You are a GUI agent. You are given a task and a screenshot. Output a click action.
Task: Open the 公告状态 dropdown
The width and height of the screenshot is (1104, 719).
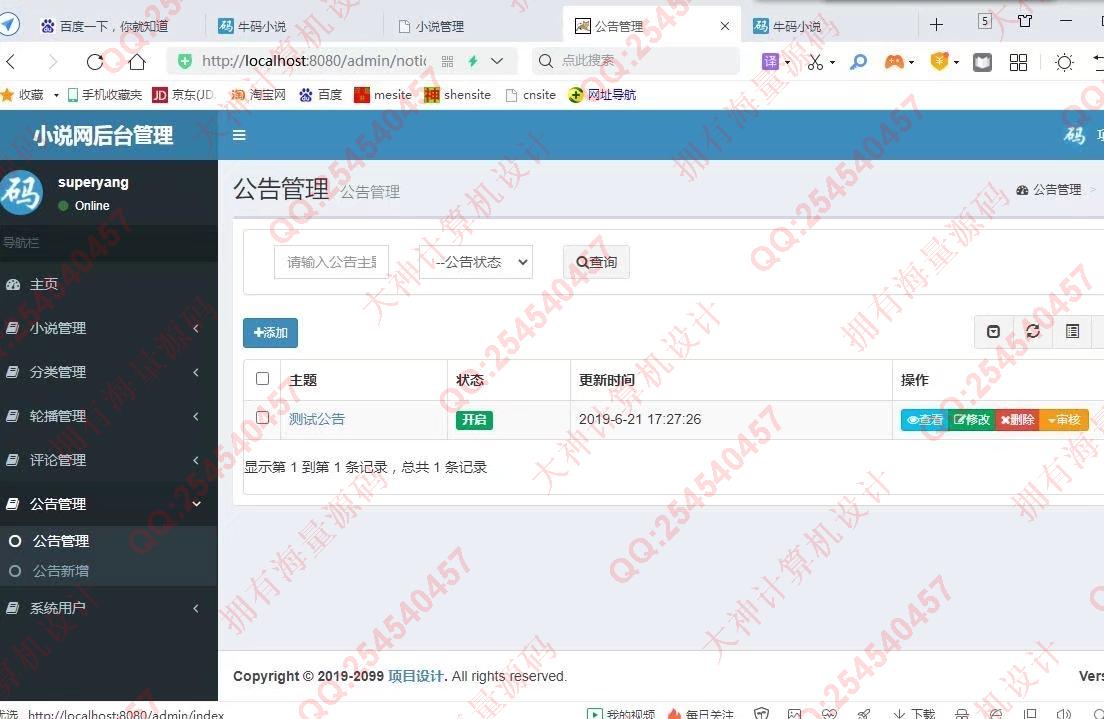pyautogui.click(x=476, y=262)
